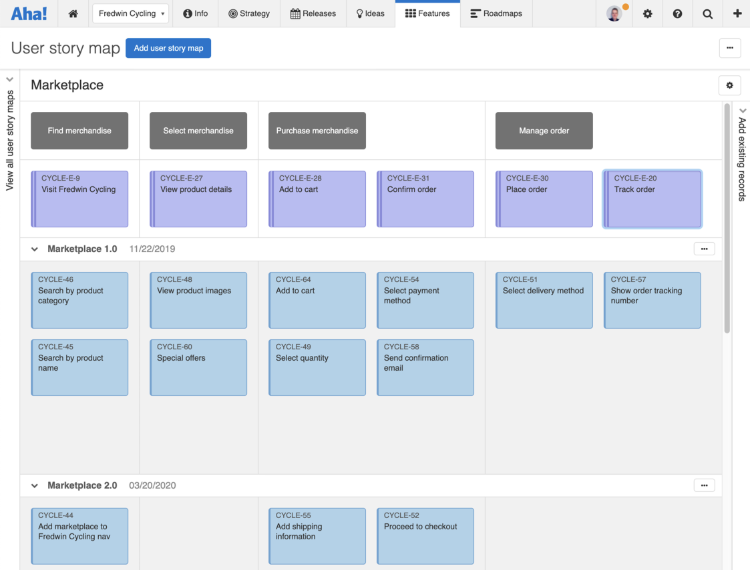Select the Find merchandise step card
The width and height of the screenshot is (750, 570).
[x=79, y=131]
